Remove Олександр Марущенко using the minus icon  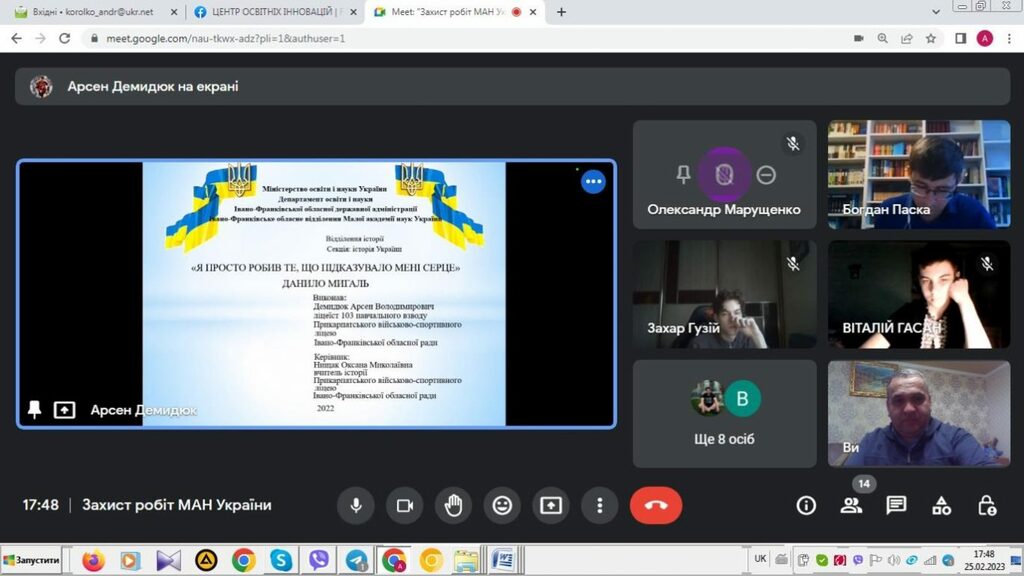coord(766,175)
